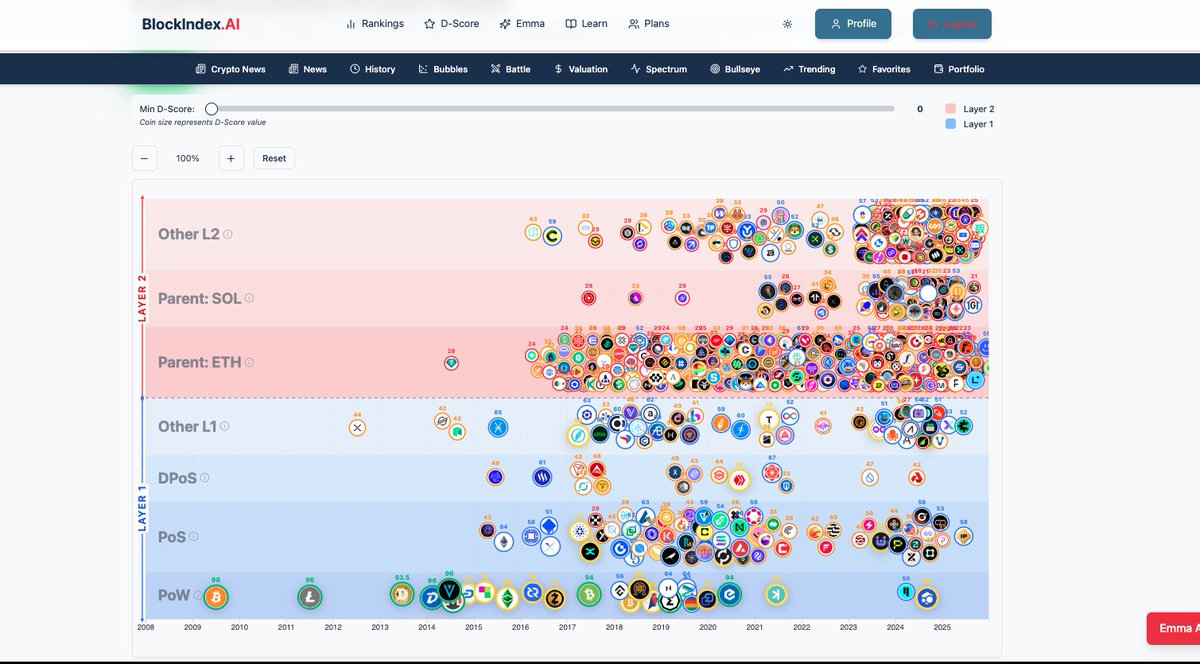Open the Portfolio view
The width and height of the screenshot is (1200, 664).
tap(959, 69)
